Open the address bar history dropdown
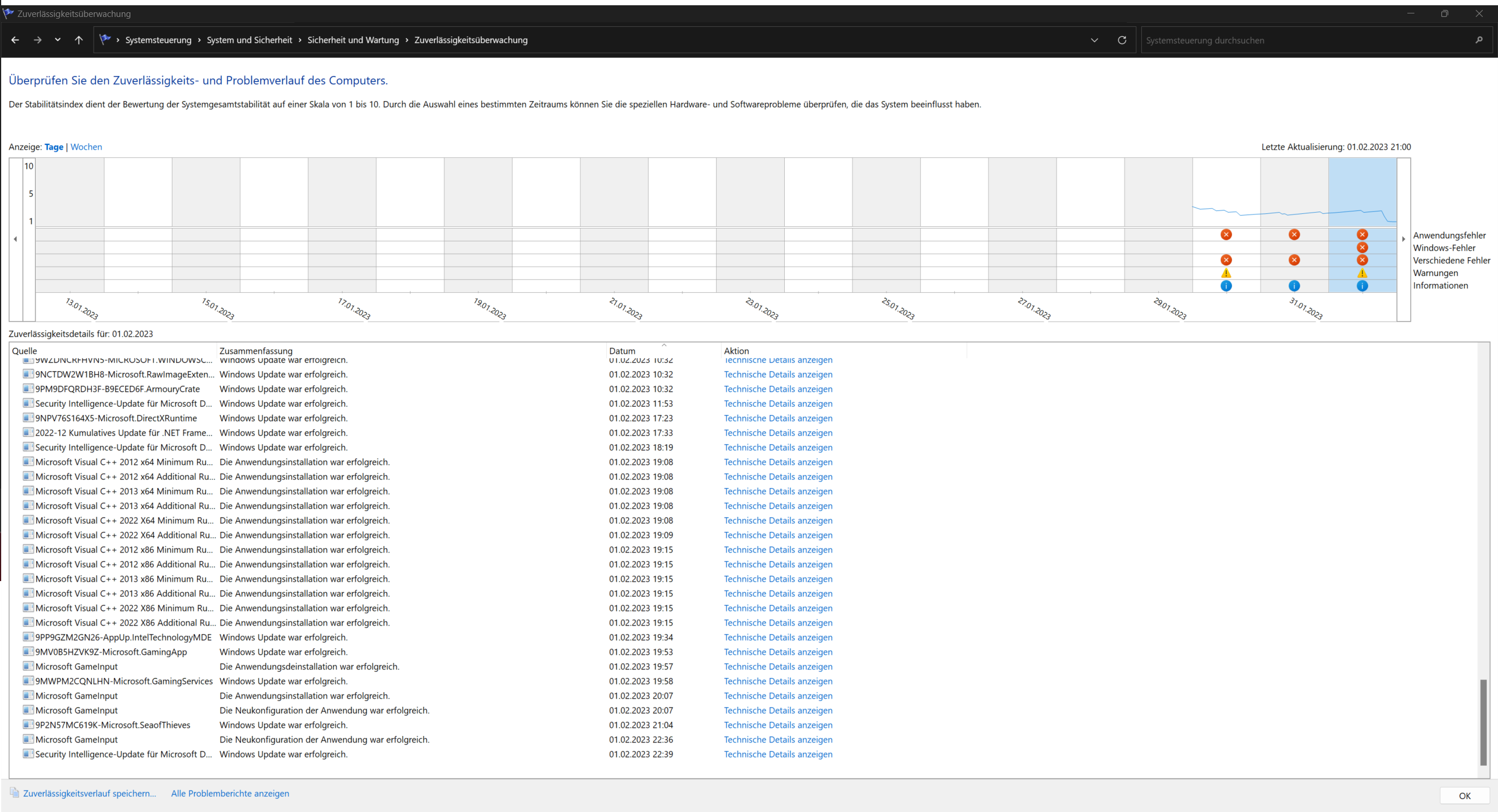 tap(1094, 40)
